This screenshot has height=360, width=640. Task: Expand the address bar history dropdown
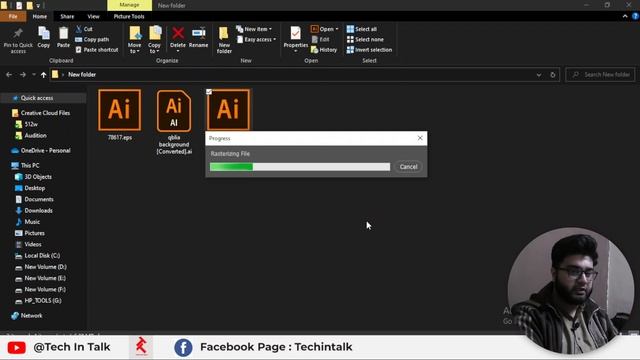[x=539, y=75]
